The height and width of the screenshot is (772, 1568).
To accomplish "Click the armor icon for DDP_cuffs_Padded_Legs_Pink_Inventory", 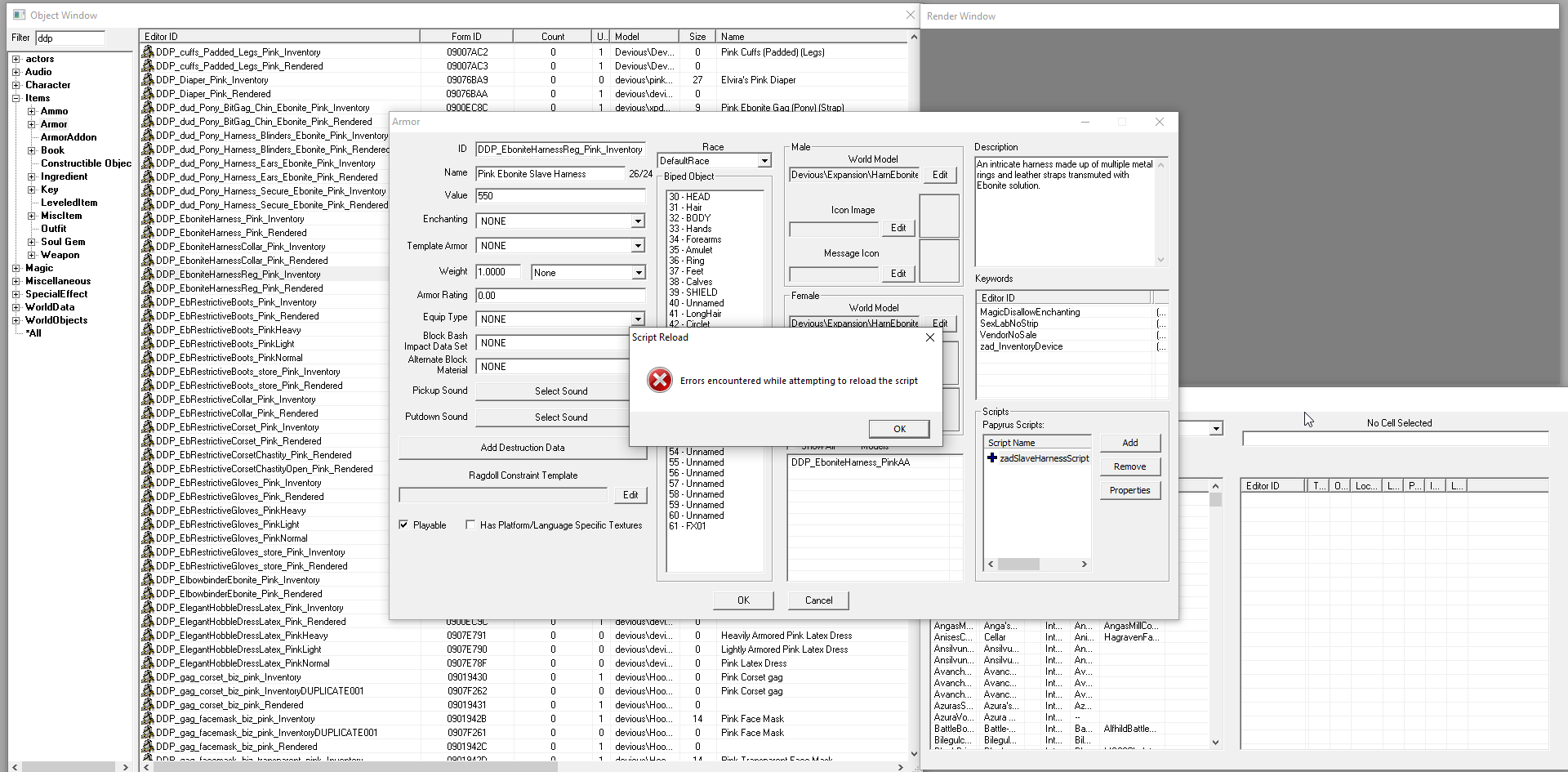I will click(148, 51).
